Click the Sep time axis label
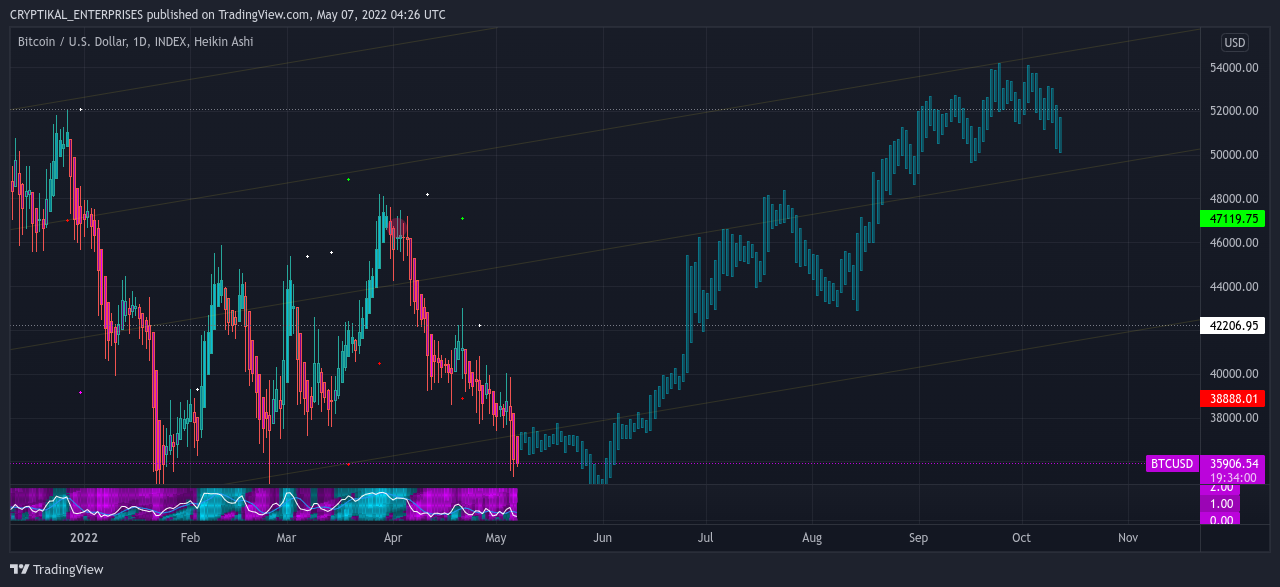 click(918, 538)
